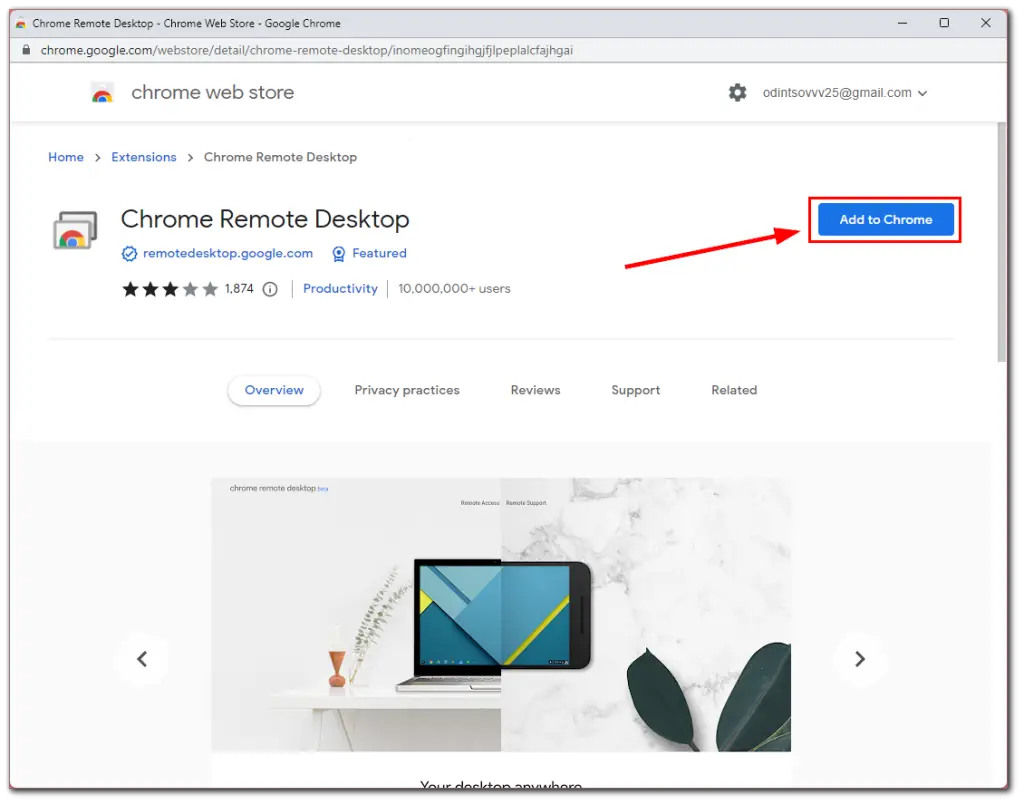Show previous screenshot with left arrow
This screenshot has width=1024, height=805.
(x=142, y=659)
